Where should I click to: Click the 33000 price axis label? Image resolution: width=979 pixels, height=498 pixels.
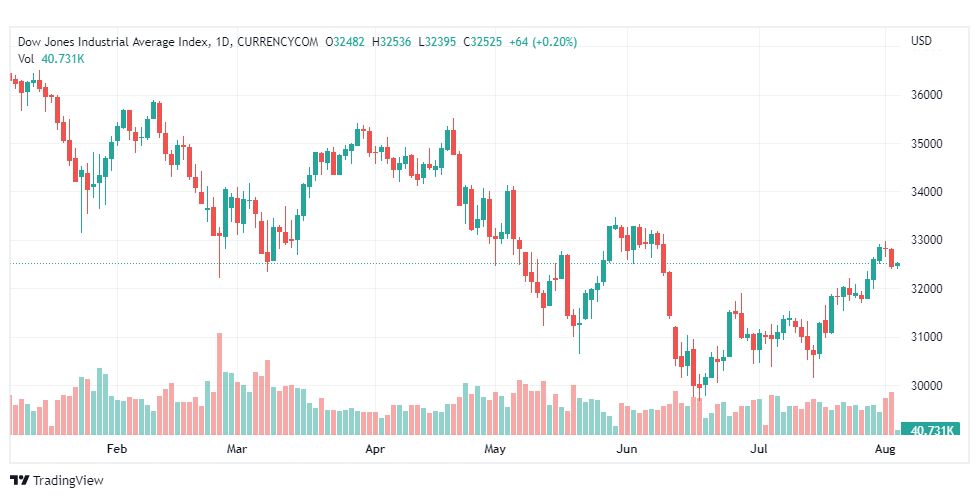(927, 240)
